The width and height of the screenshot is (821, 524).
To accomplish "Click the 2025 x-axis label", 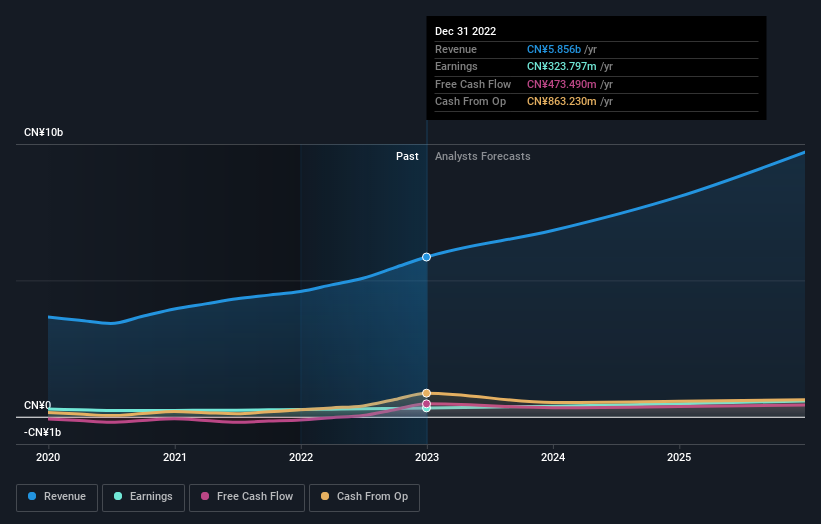I will click(x=679, y=457).
